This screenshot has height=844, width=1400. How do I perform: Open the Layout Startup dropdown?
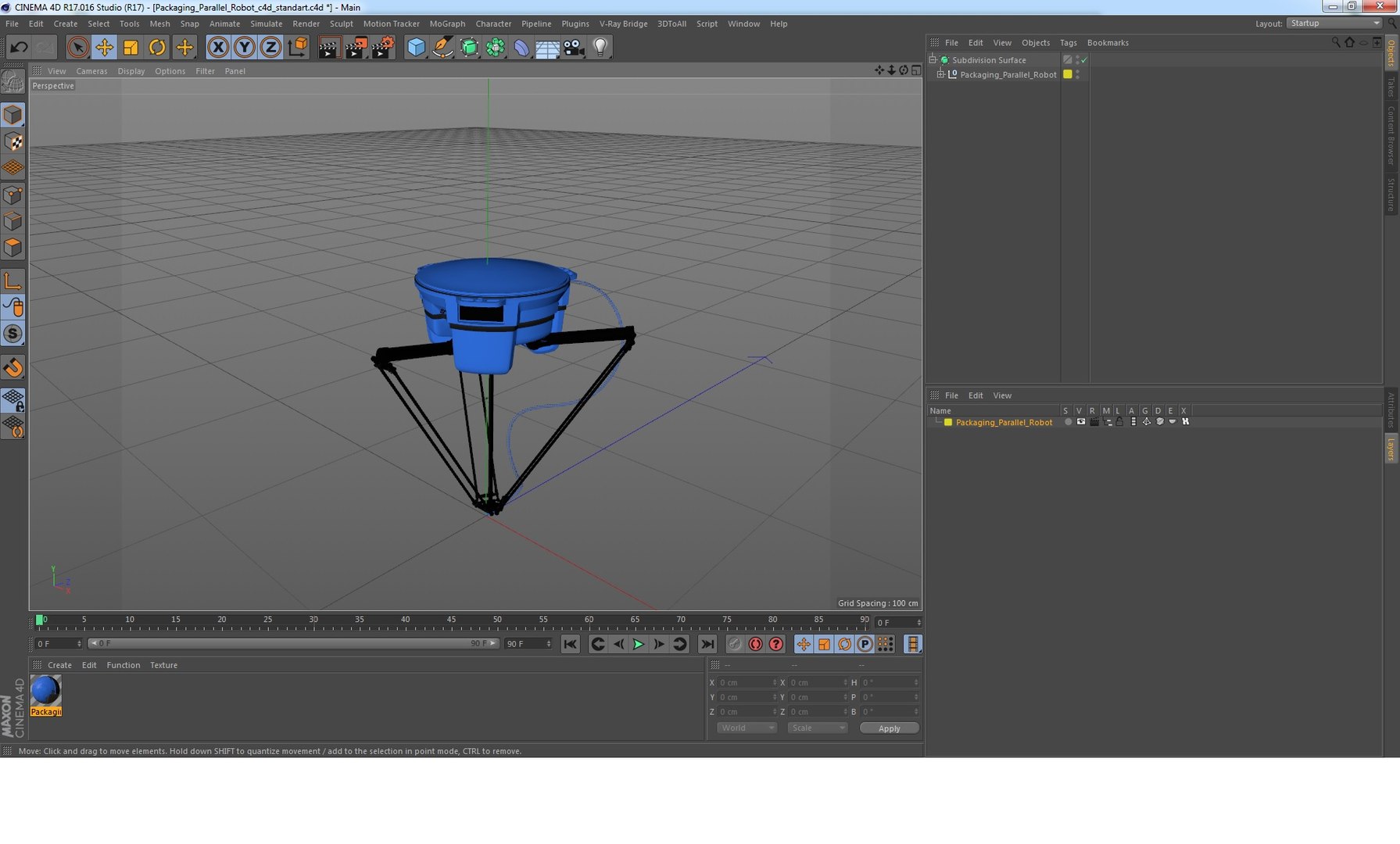coord(1334,23)
